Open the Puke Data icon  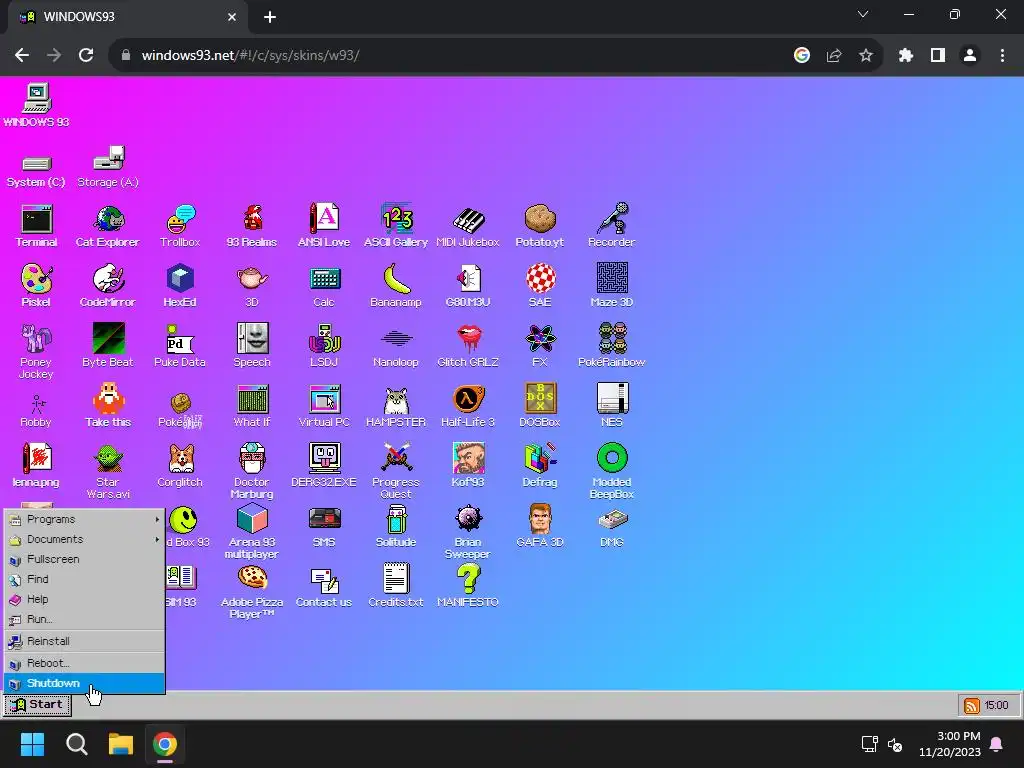tap(180, 346)
